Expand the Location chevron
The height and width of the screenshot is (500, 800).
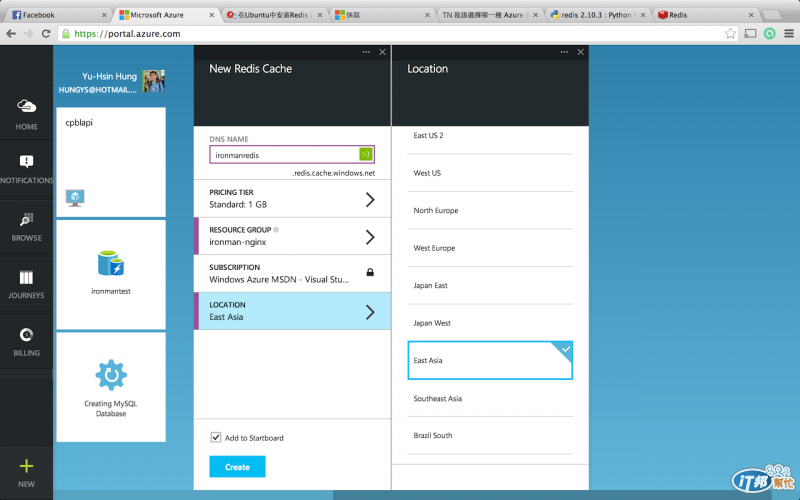click(370, 312)
